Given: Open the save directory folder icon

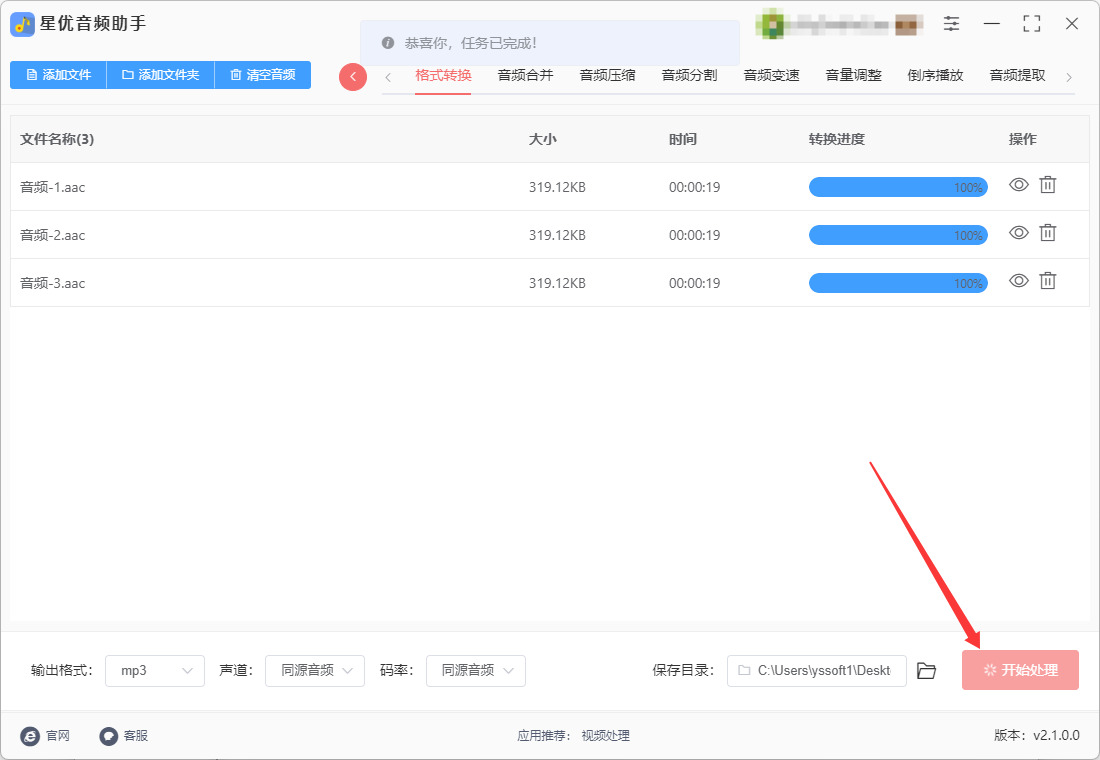Looking at the screenshot, I should coord(926,671).
